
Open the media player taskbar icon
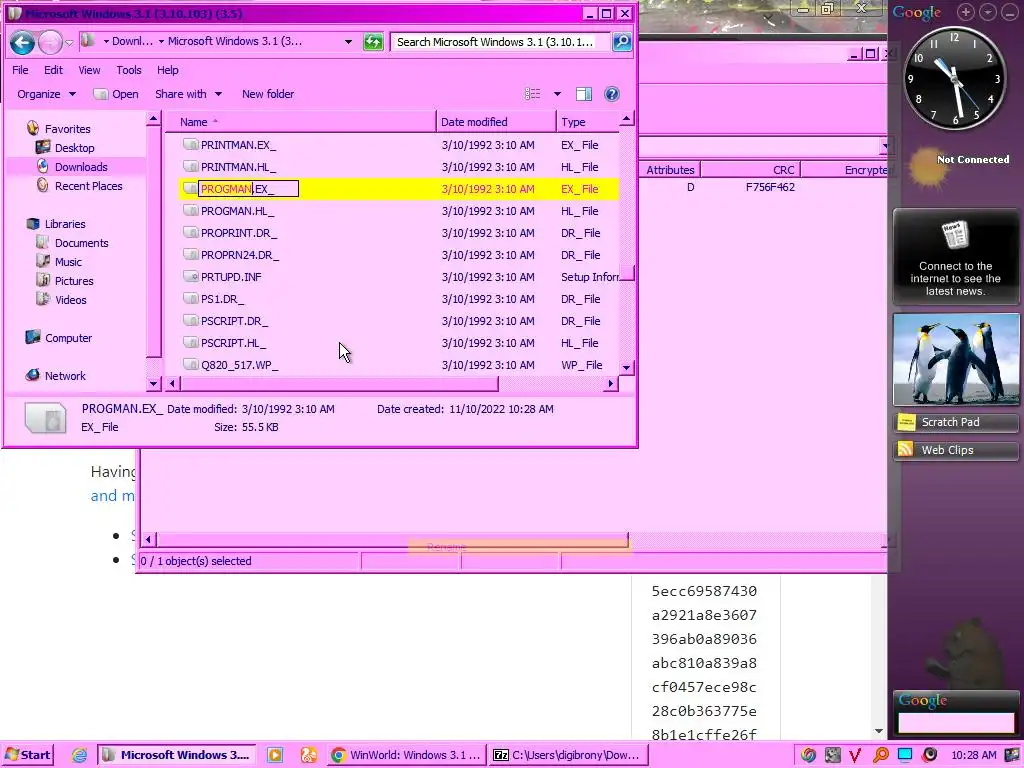coord(275,756)
